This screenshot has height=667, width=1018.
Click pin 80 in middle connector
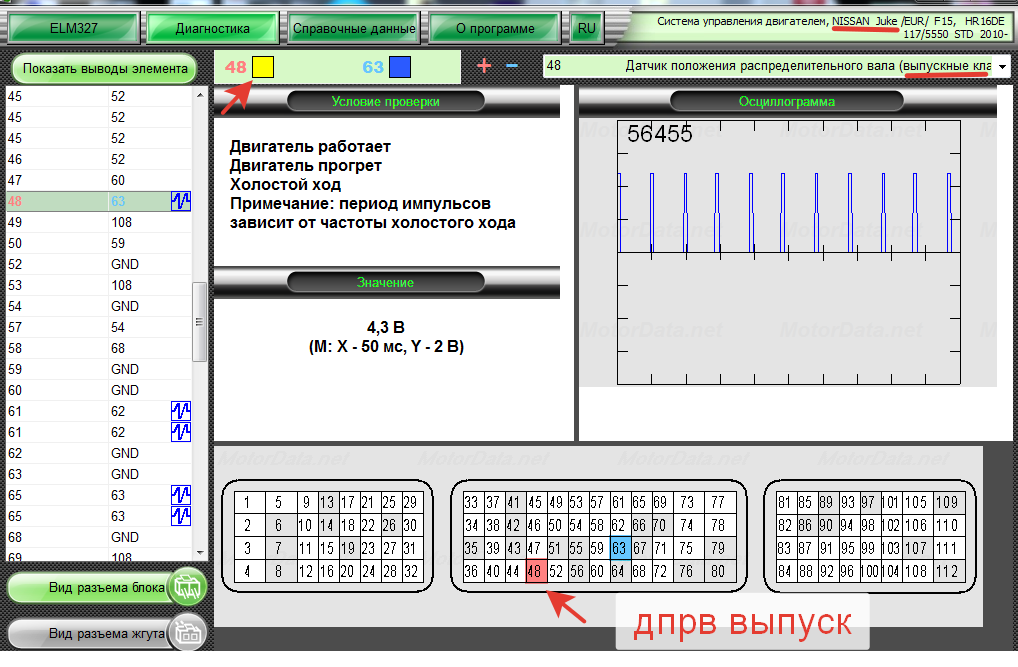pos(718,572)
